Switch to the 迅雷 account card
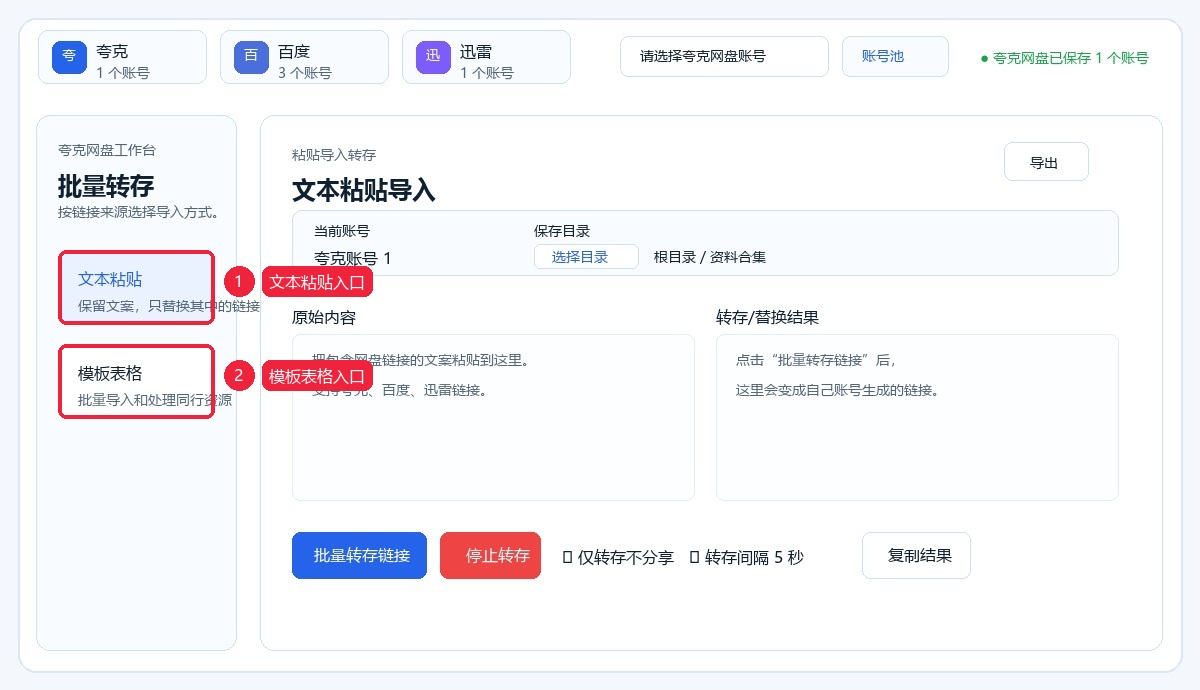The width and height of the screenshot is (1200, 690). 487,57
